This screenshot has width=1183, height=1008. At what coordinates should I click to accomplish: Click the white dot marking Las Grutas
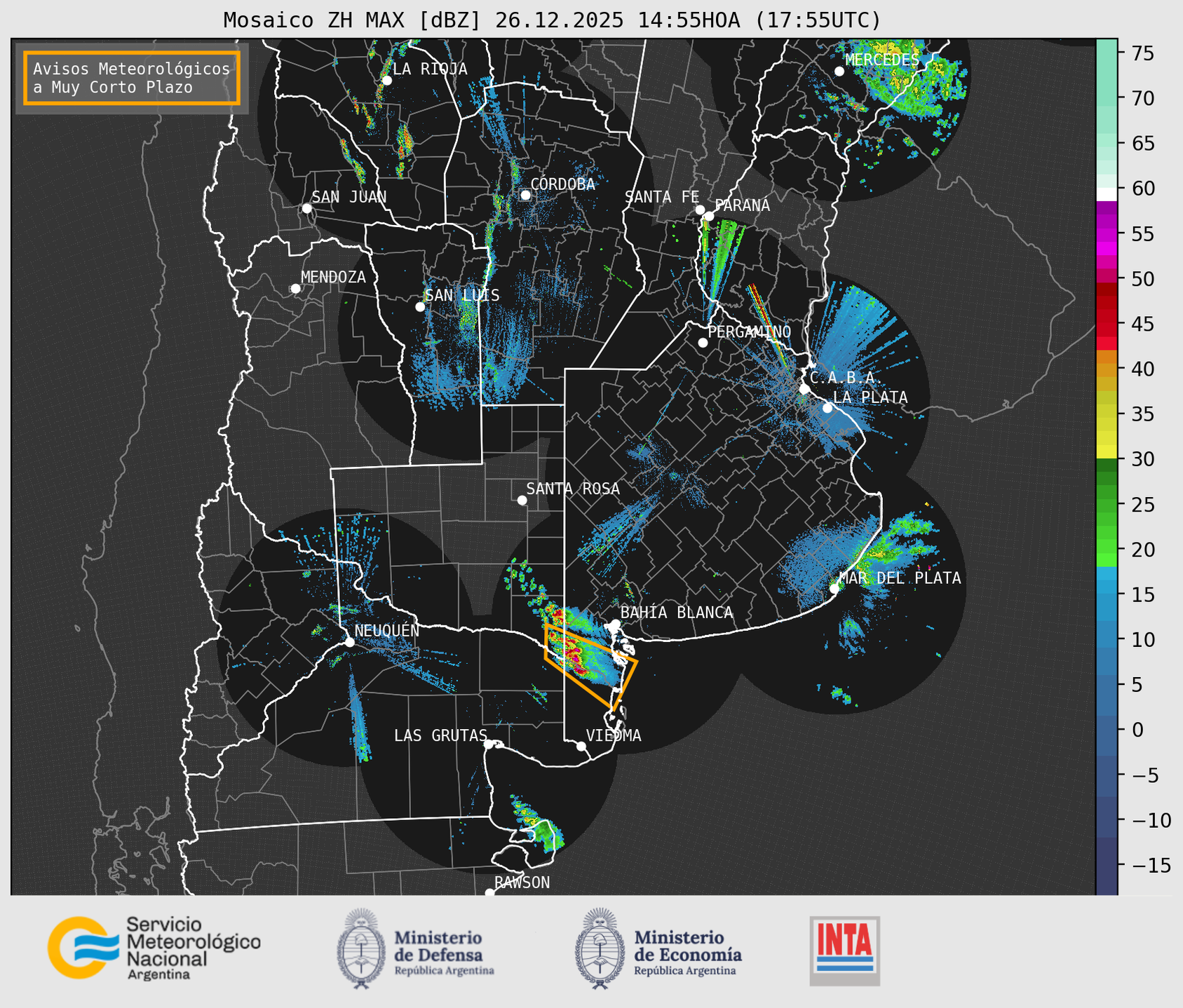489,744
